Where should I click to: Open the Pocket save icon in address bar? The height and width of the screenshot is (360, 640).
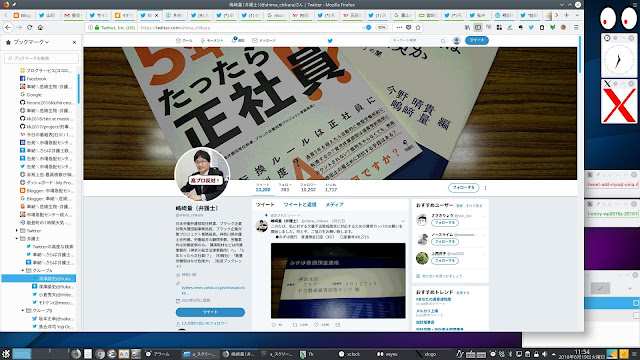tap(409, 27)
